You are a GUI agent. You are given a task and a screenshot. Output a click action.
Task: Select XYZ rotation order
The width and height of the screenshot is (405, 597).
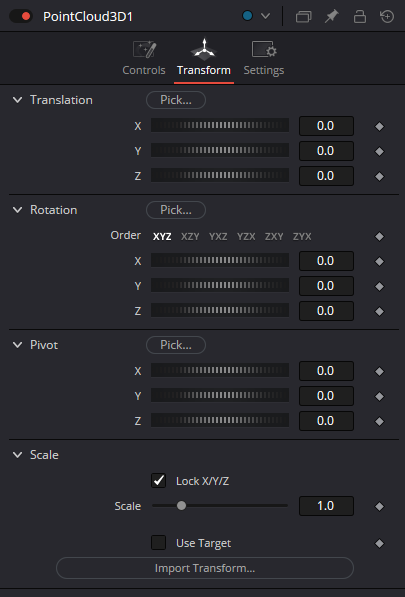point(162,236)
